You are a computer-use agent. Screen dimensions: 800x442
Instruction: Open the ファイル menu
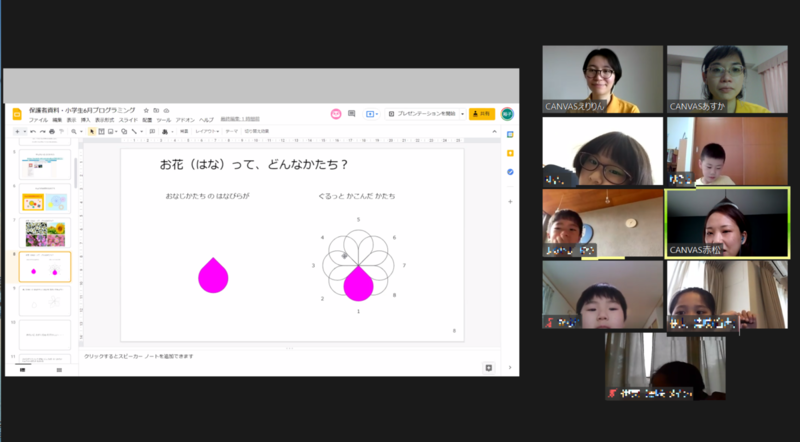coord(38,120)
